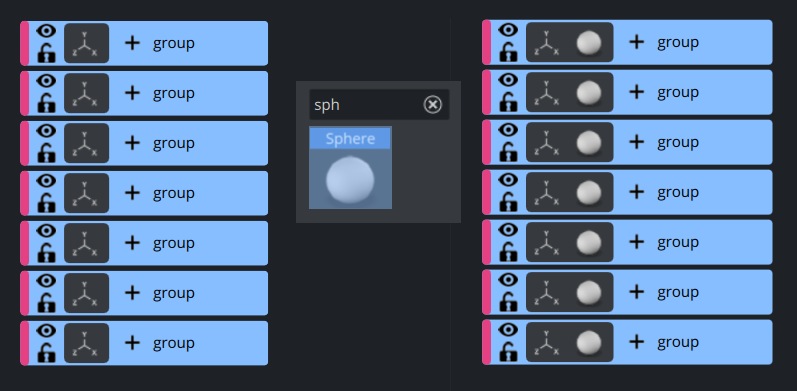Click transform axes icon on sixth left group

coord(86,293)
